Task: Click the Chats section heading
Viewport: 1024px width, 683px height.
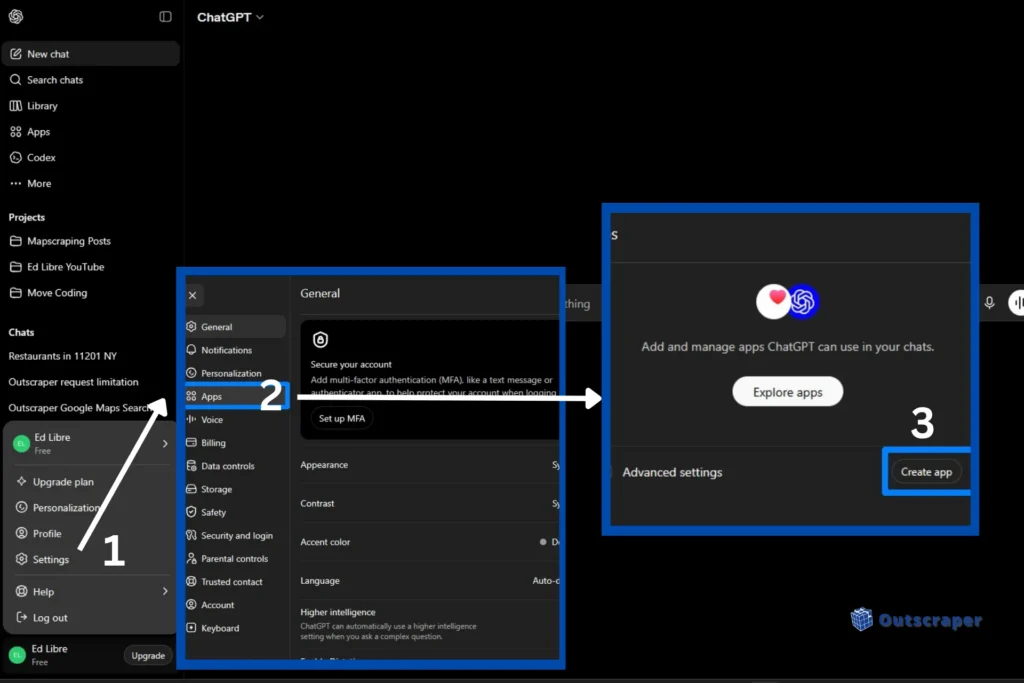Action: pos(22,332)
